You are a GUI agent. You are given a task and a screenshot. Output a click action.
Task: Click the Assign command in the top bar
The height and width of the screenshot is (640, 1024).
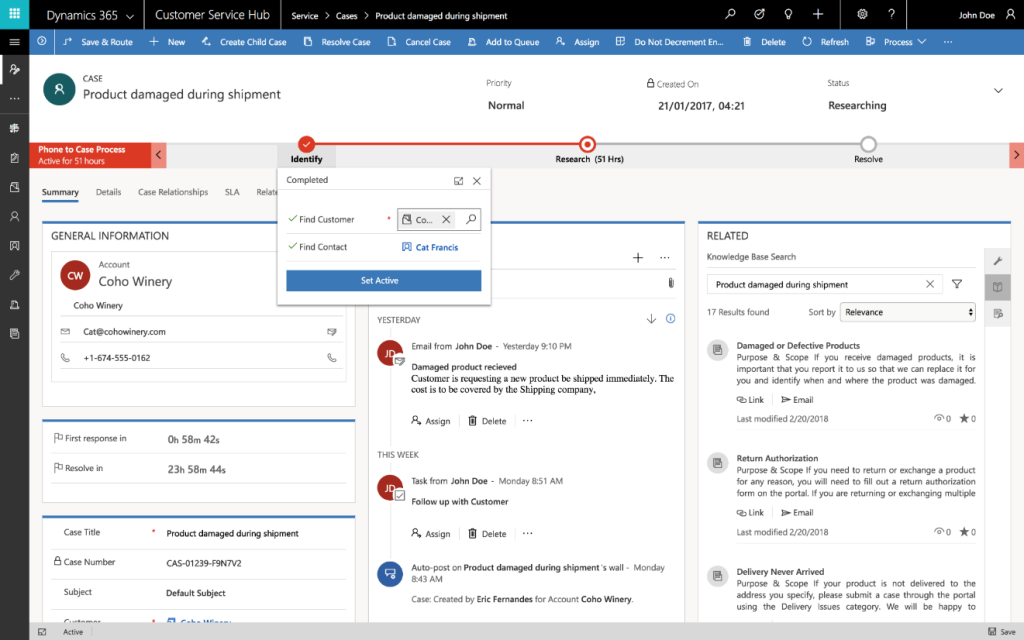(x=577, y=42)
